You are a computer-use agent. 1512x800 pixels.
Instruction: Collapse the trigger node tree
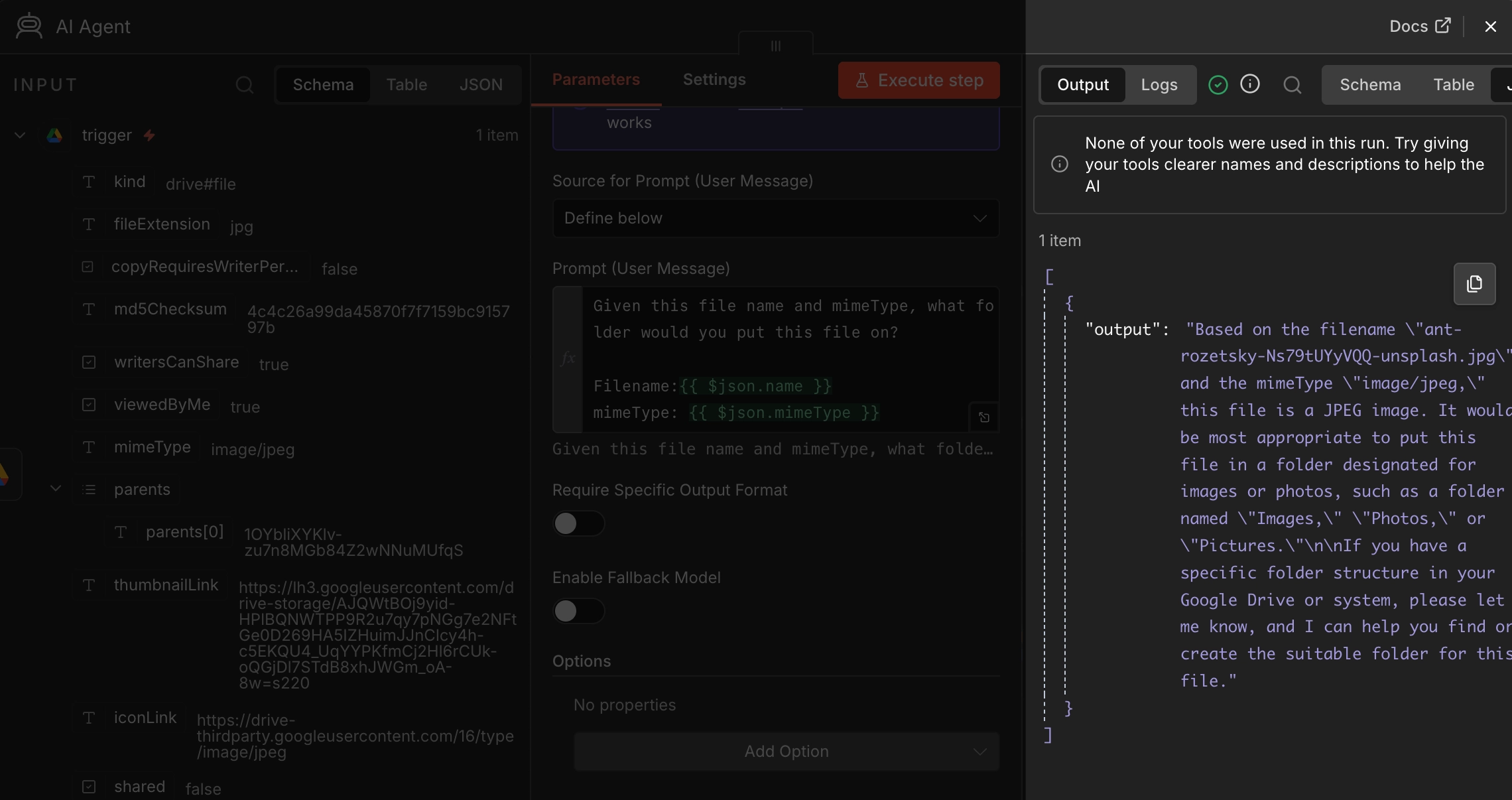pos(20,135)
